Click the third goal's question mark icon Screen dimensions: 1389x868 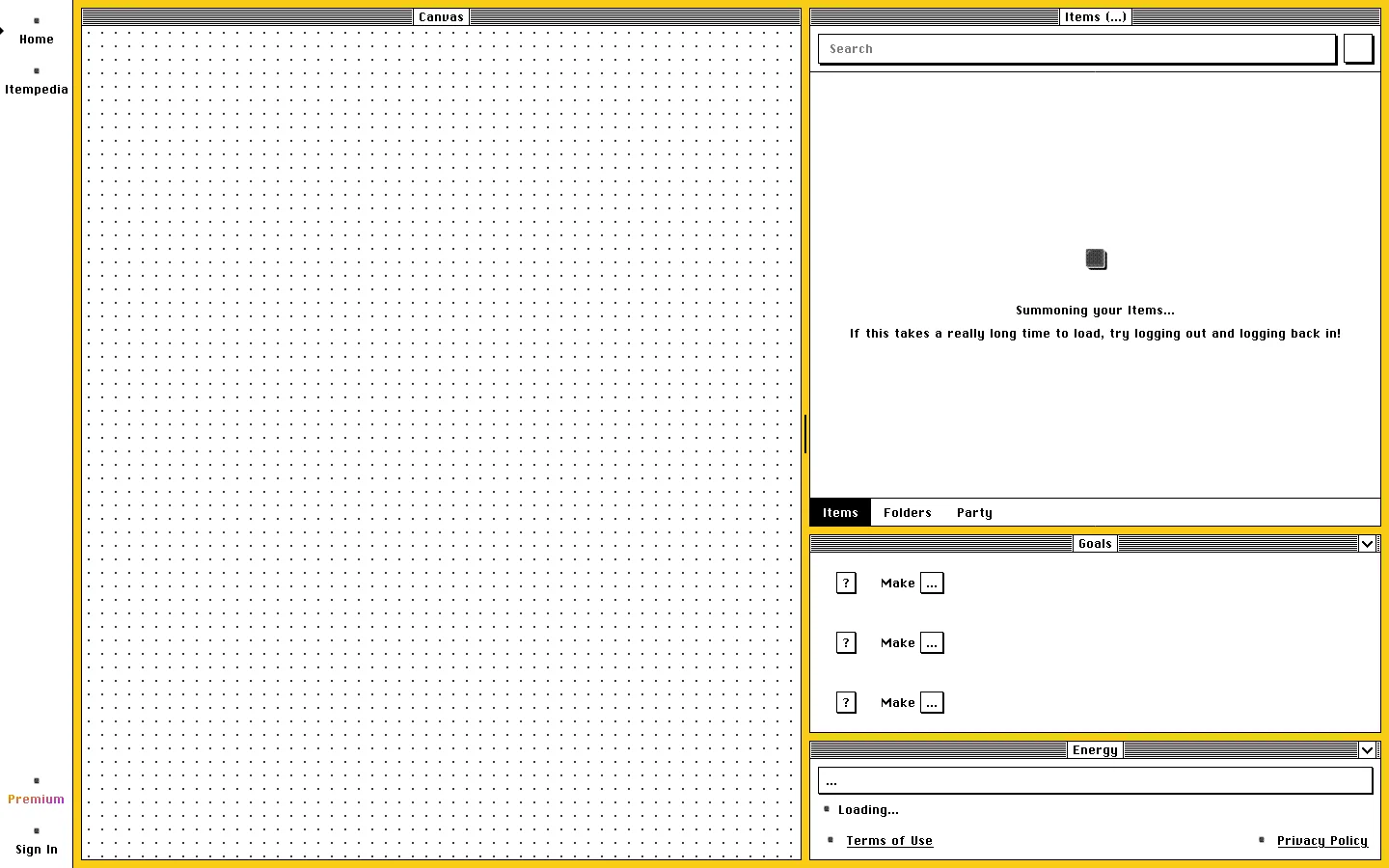click(846, 702)
